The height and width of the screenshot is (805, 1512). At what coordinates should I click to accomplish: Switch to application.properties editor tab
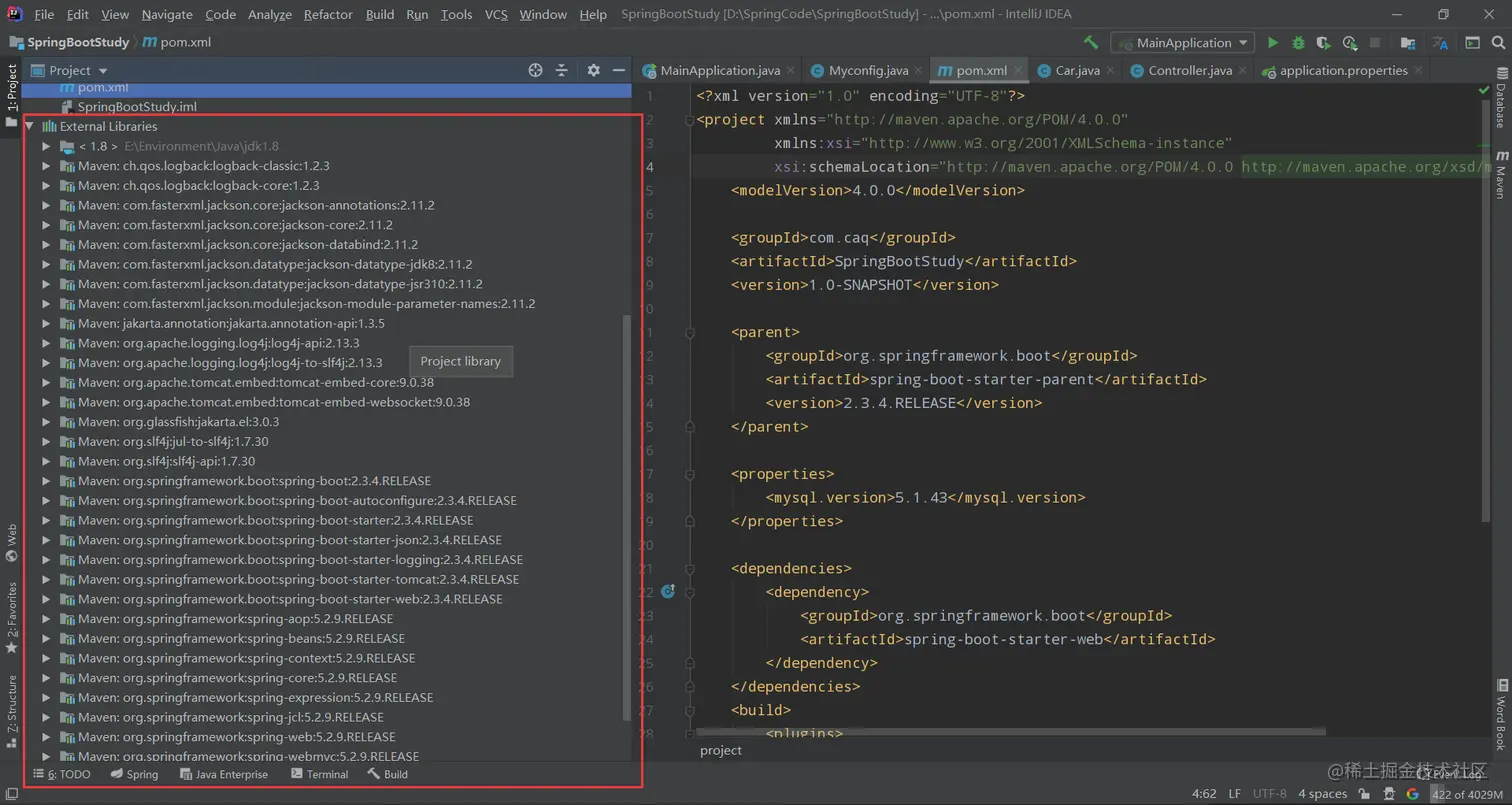[1343, 71]
